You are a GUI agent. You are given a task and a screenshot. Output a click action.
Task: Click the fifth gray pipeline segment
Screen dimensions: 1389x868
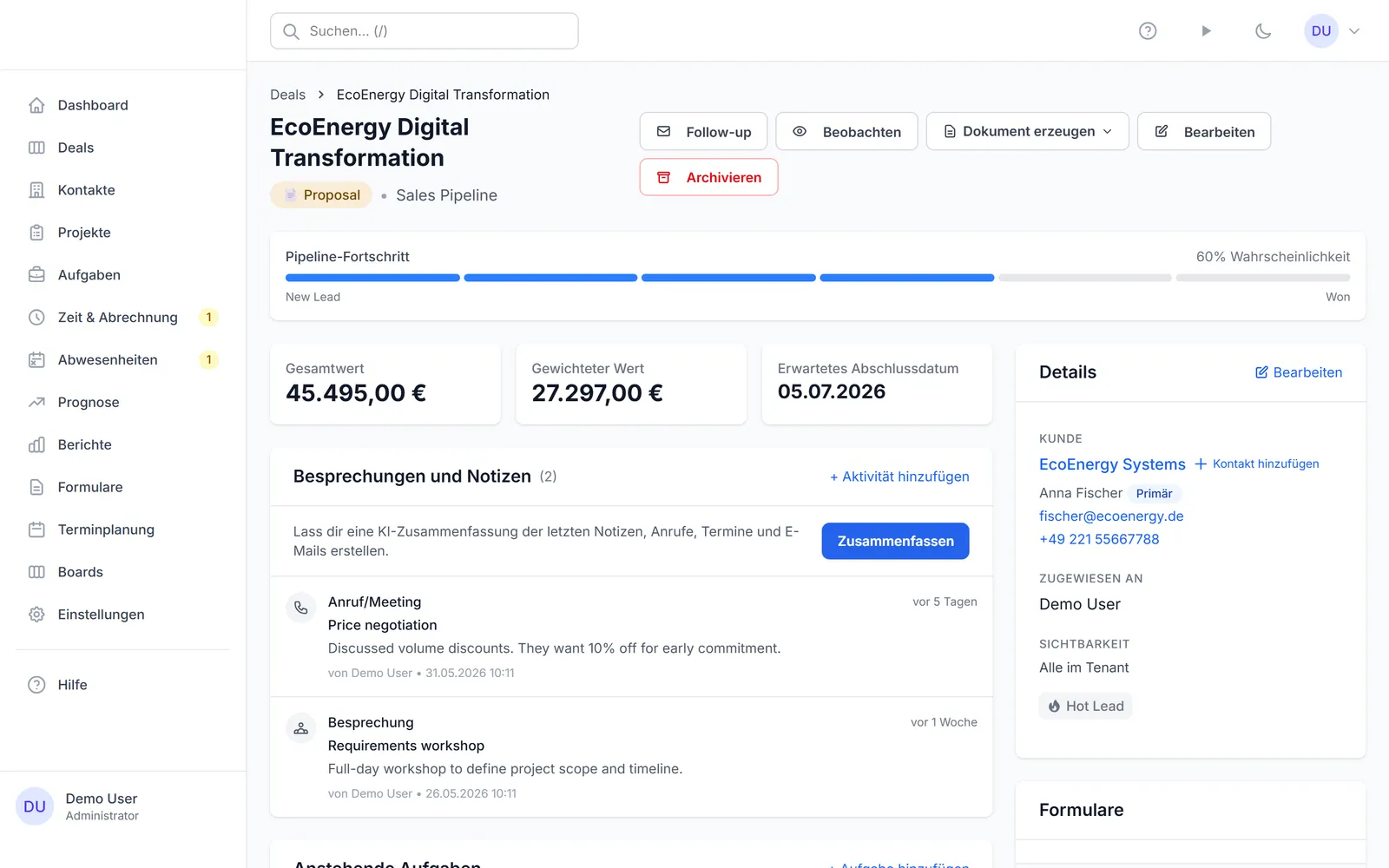coord(1084,278)
